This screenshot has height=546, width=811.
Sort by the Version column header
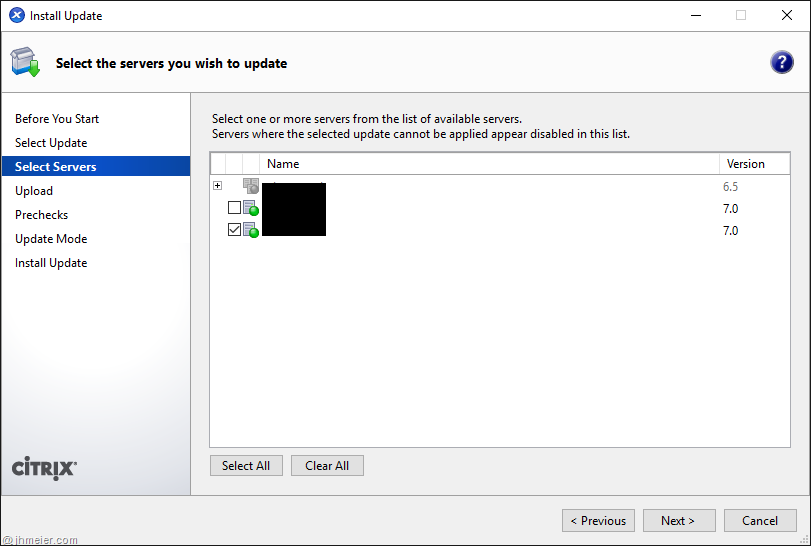745,164
